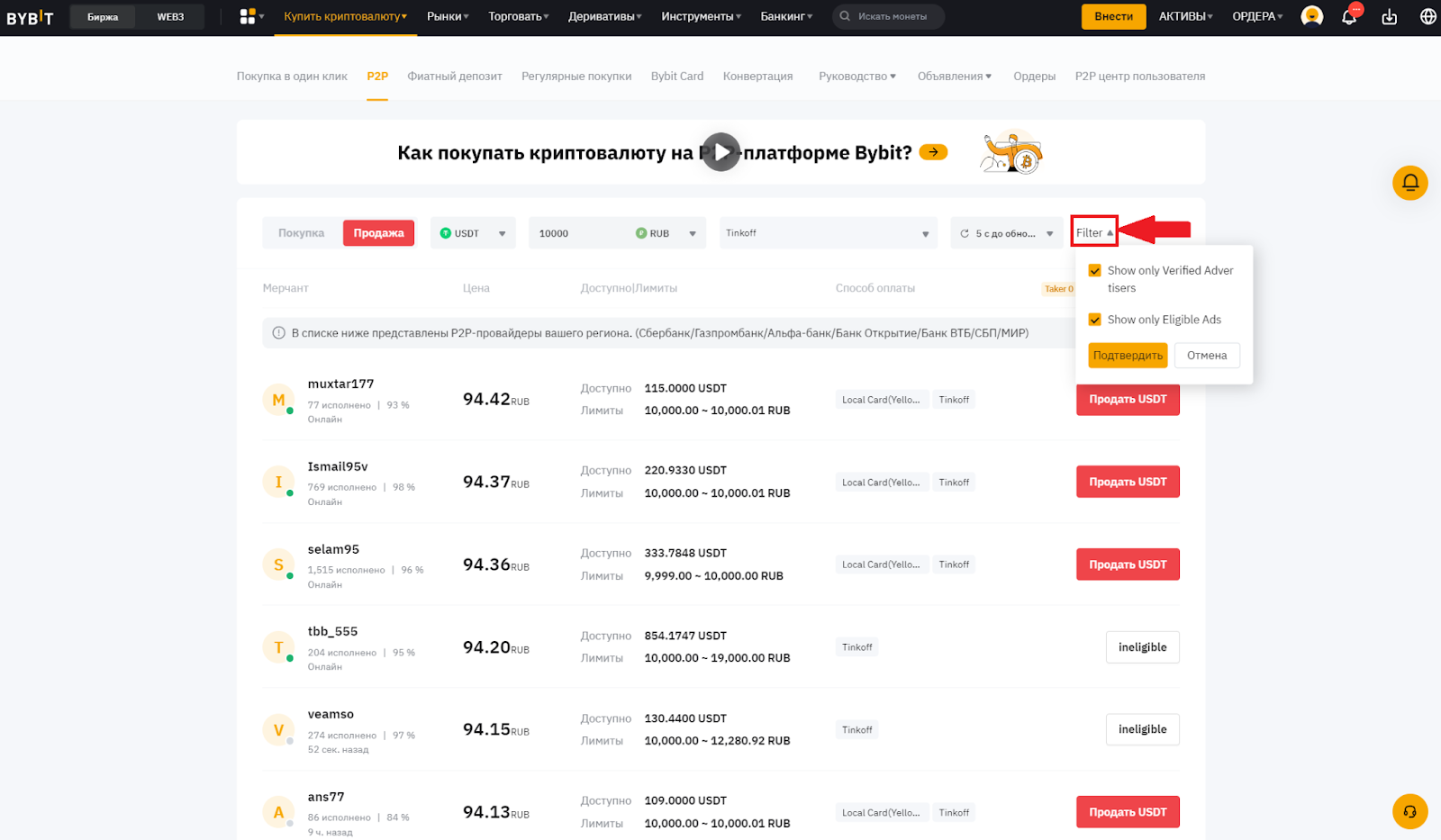Open the user profile avatar
1441x840 pixels.
pyautogui.click(x=1312, y=16)
